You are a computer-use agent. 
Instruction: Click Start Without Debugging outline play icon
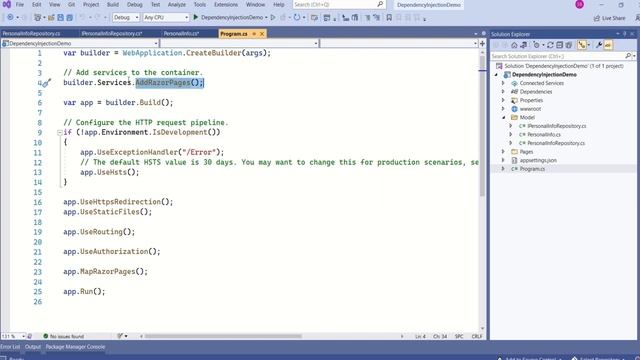(x=273, y=18)
